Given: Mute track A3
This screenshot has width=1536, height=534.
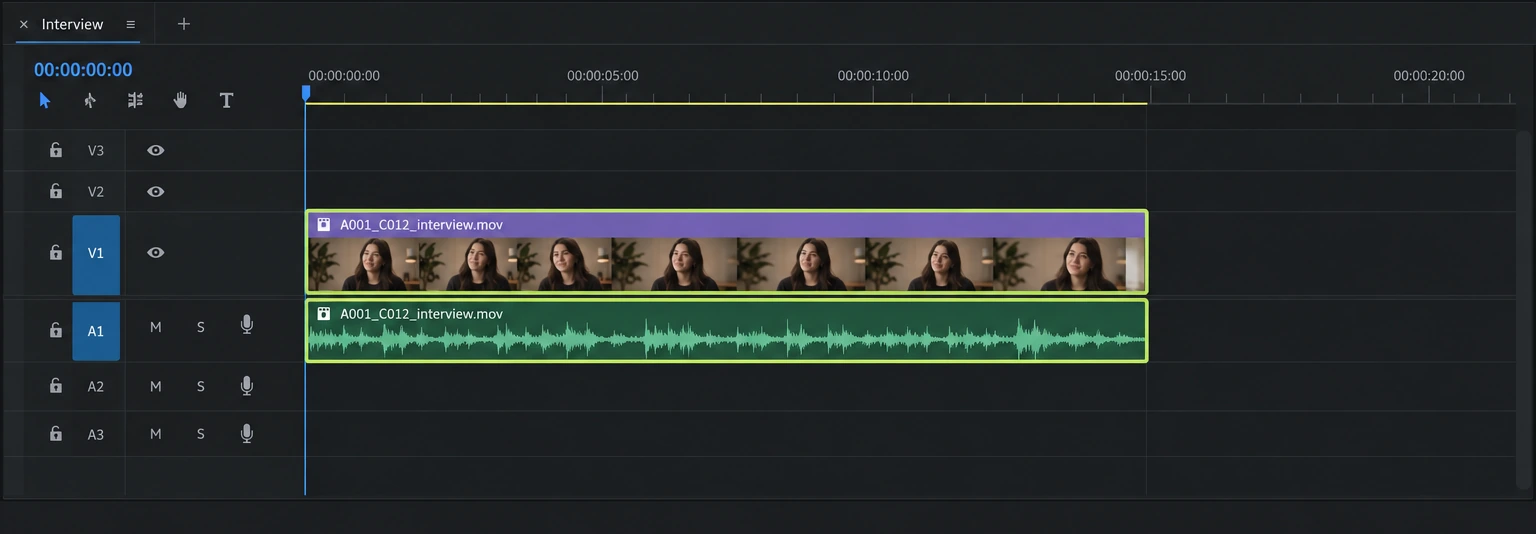Looking at the screenshot, I should pos(155,434).
